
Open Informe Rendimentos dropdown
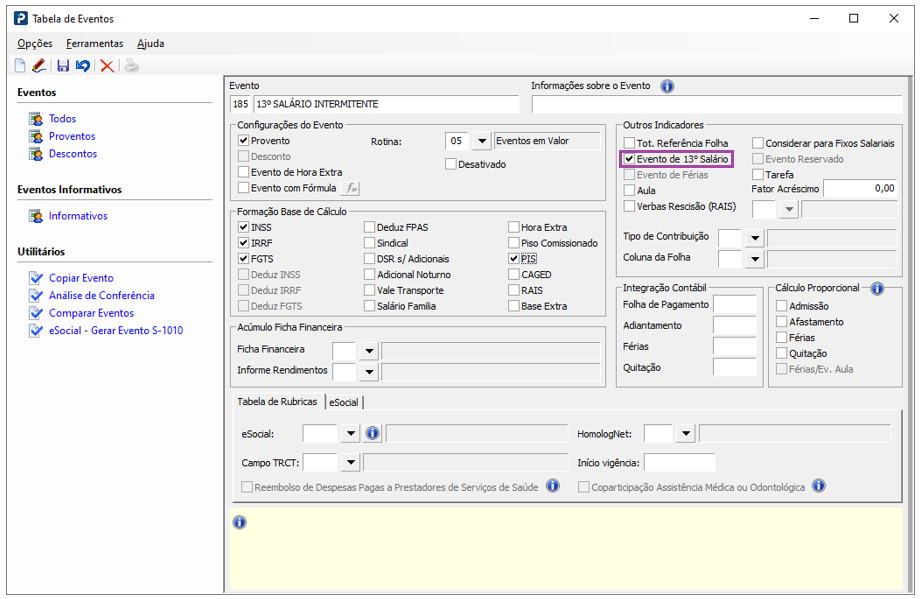(369, 372)
